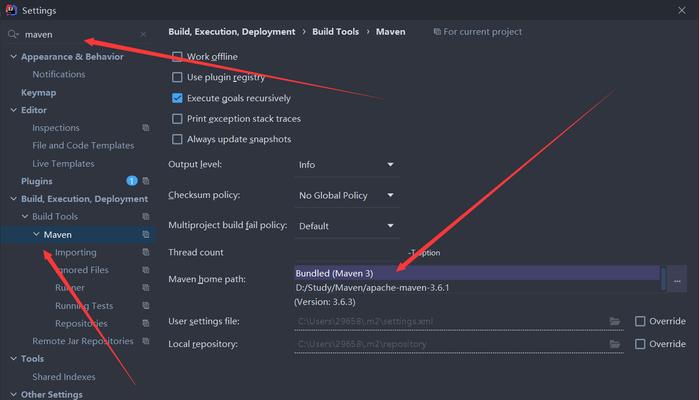Check Override for User settings file
This screenshot has width=699, height=400.
click(x=640, y=321)
